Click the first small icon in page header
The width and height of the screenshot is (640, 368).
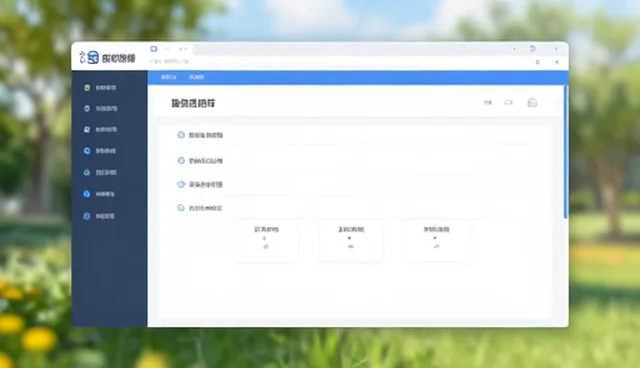(488, 102)
